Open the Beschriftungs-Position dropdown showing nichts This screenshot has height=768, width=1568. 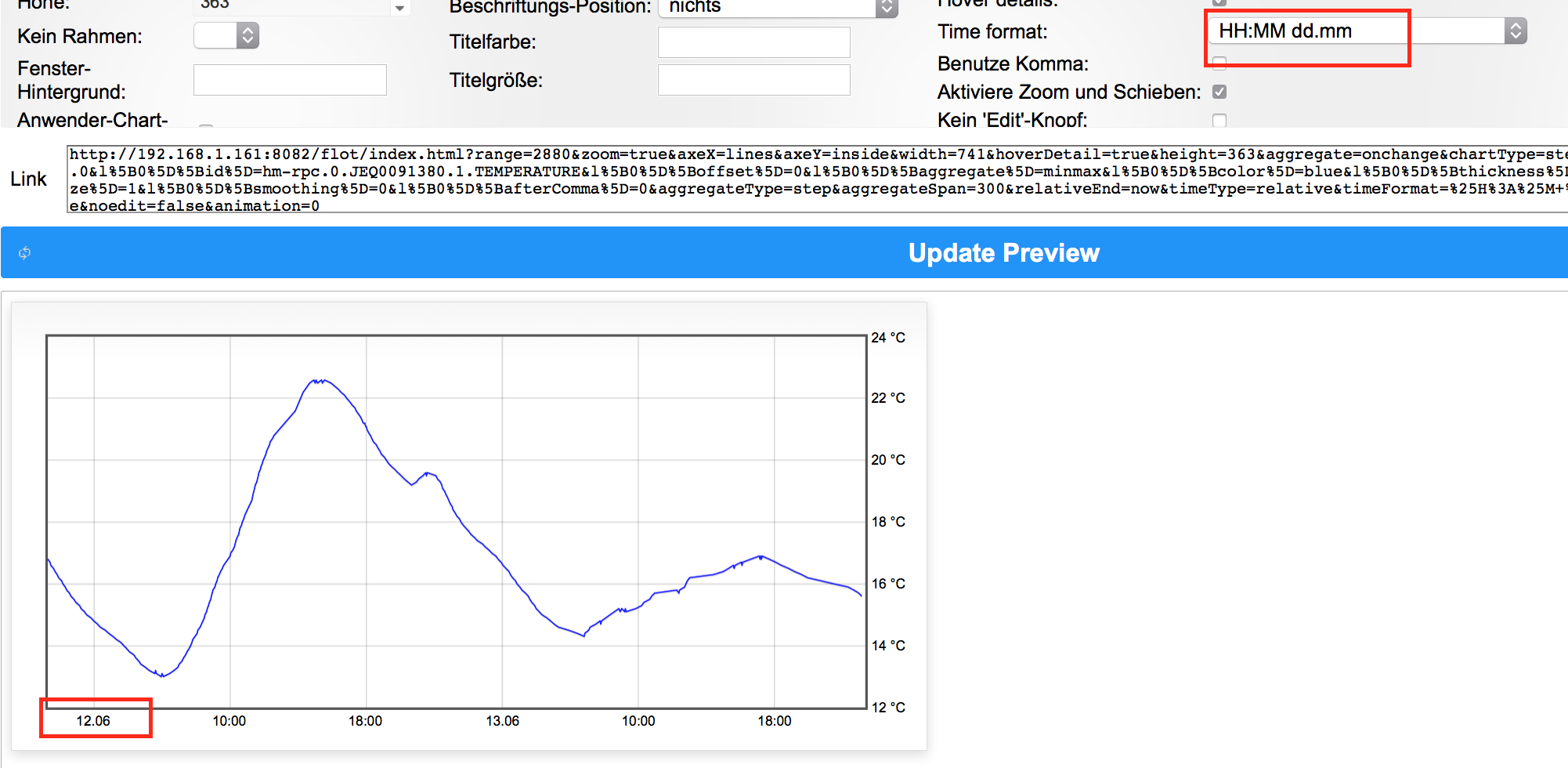tap(778, 7)
